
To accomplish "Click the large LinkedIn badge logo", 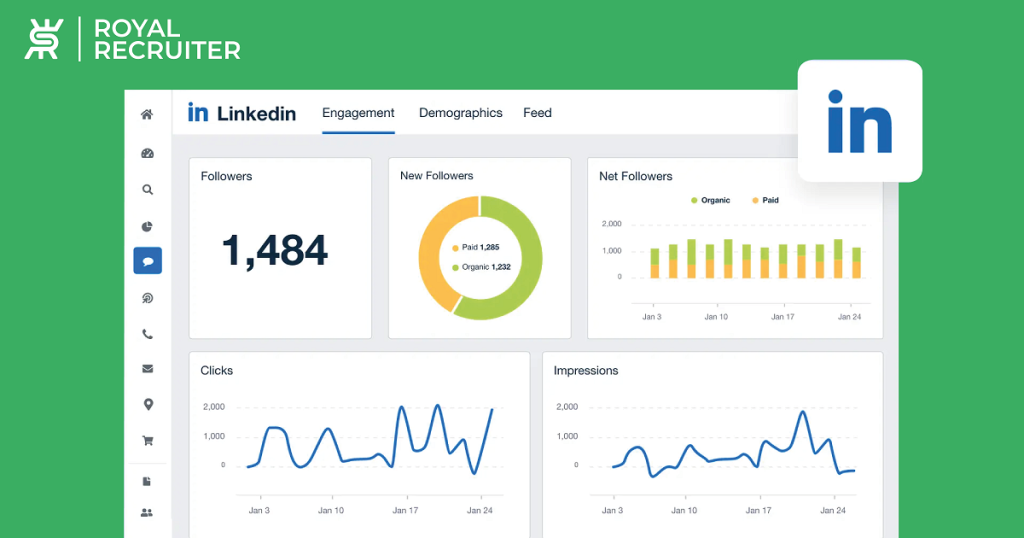I will (859, 121).
